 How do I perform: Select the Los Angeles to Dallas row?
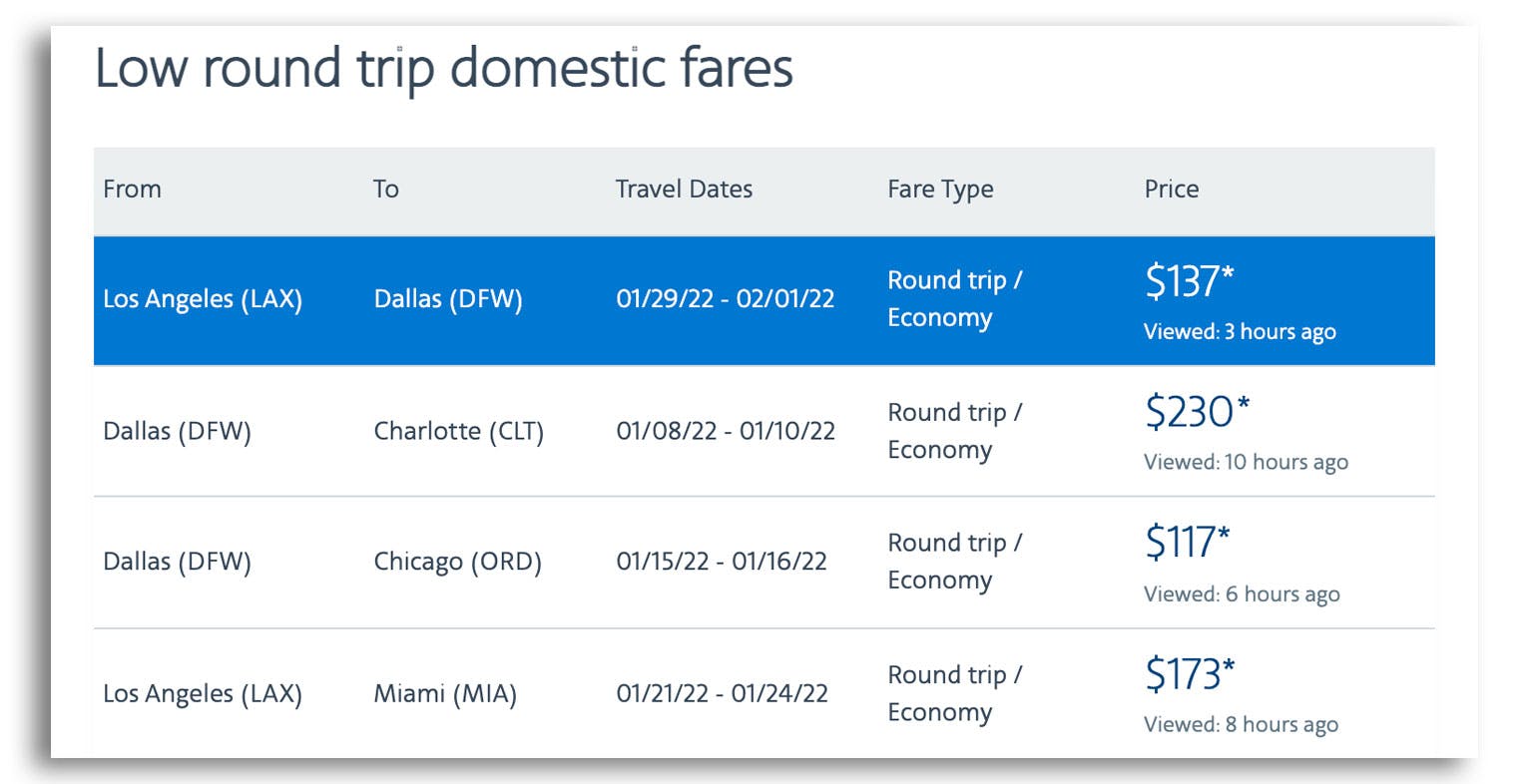pyautogui.click(x=203, y=299)
